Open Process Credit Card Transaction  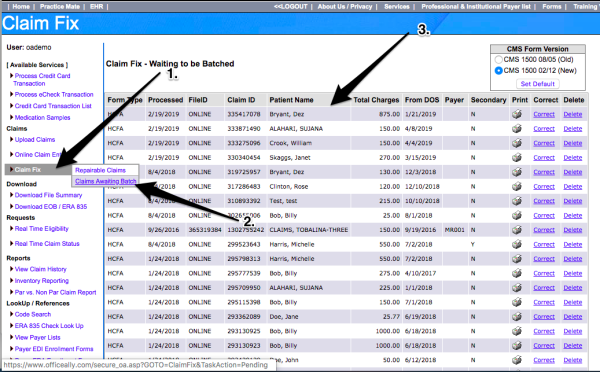42,80
